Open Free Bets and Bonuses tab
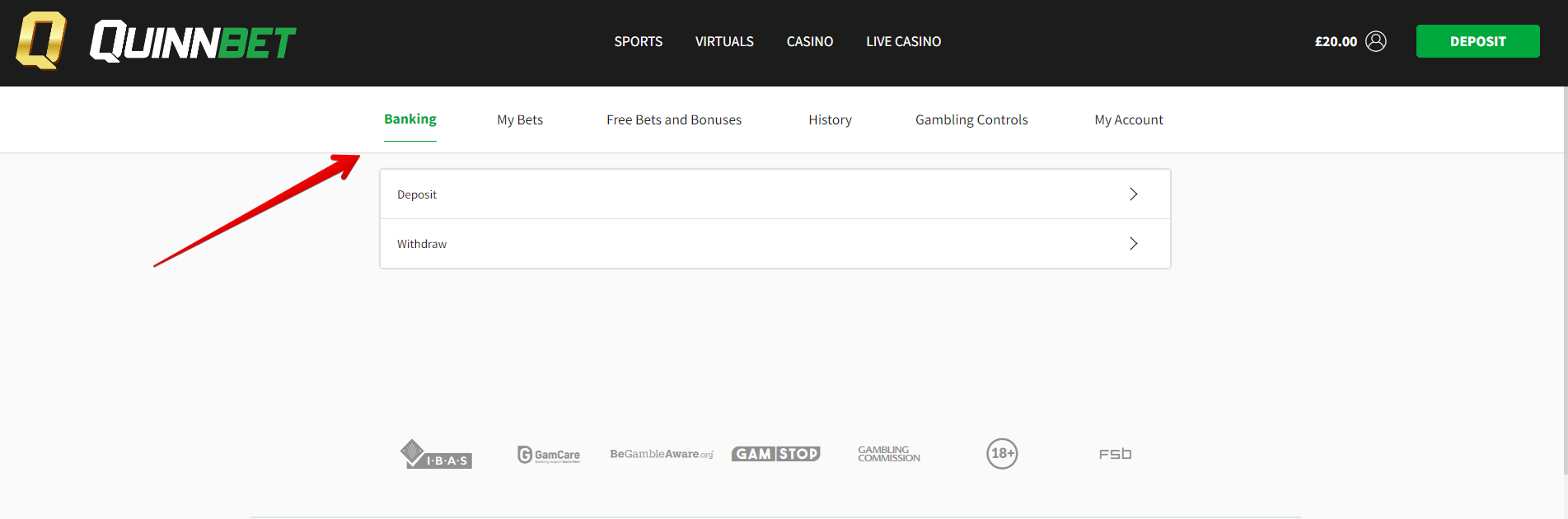 coord(674,120)
